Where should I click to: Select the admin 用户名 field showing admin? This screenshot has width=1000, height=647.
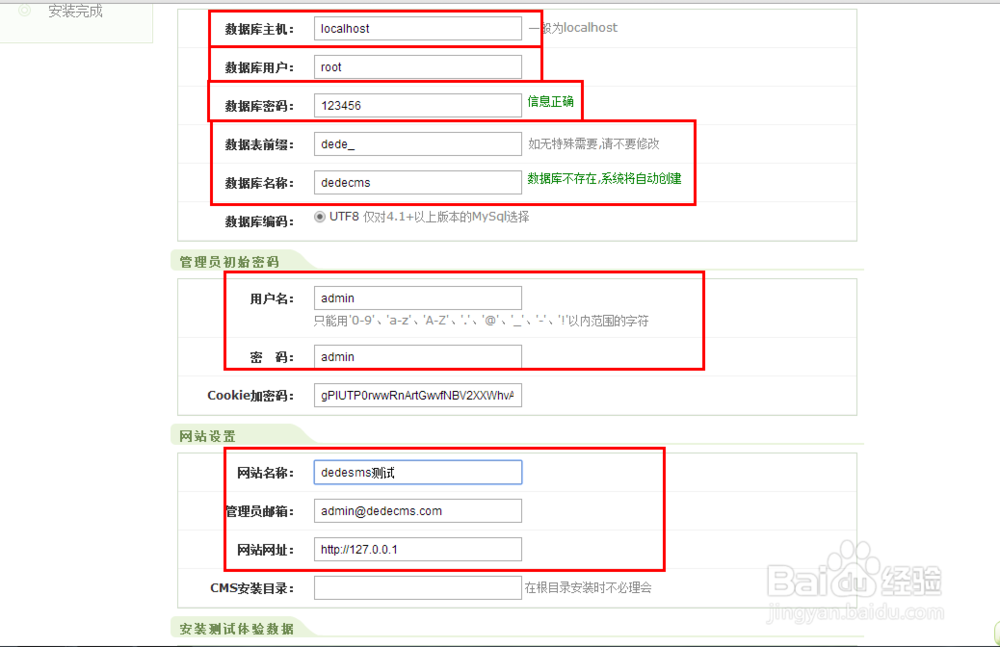(417, 297)
